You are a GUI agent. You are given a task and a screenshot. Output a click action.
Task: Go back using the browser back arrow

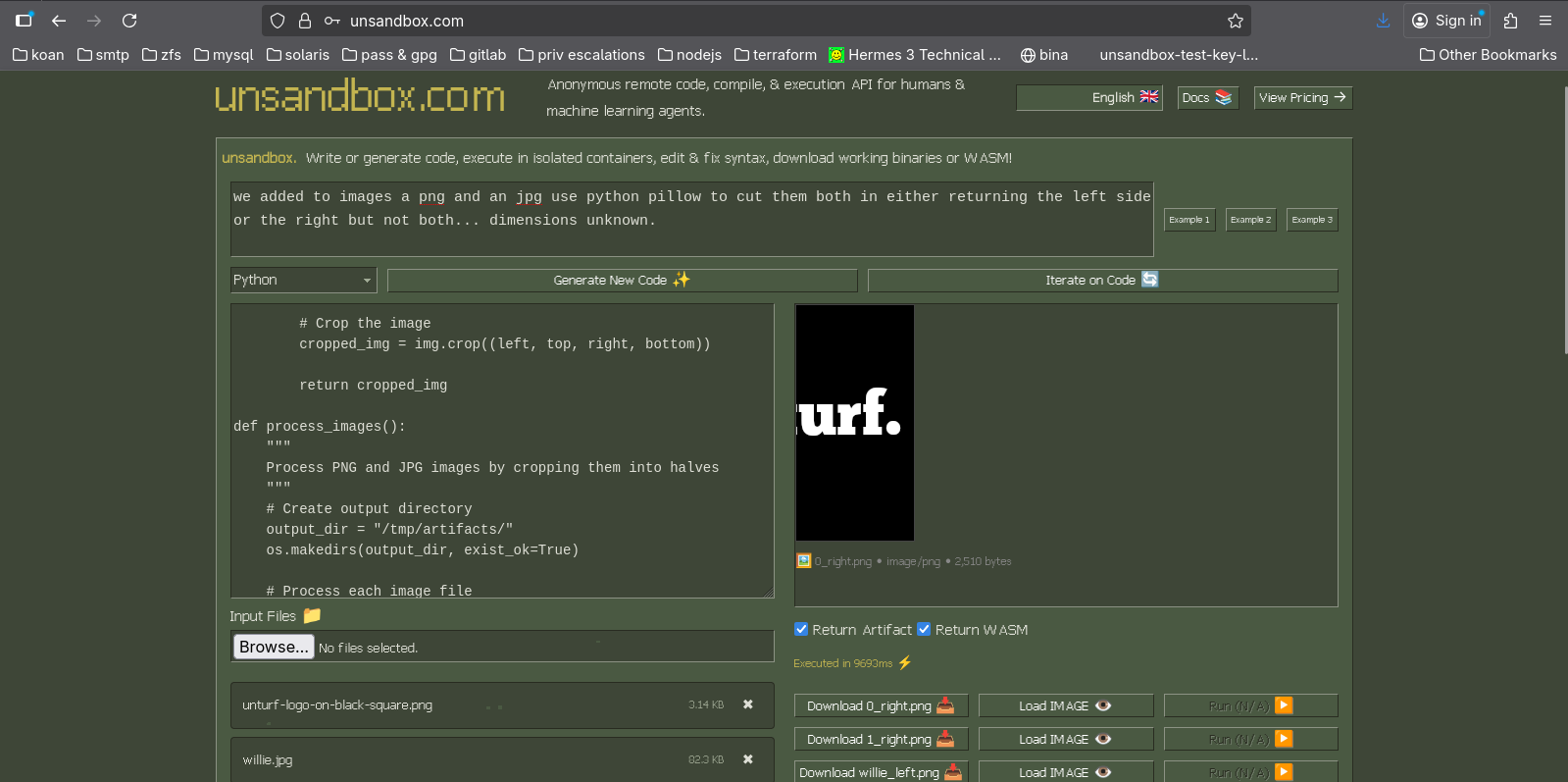tap(59, 21)
